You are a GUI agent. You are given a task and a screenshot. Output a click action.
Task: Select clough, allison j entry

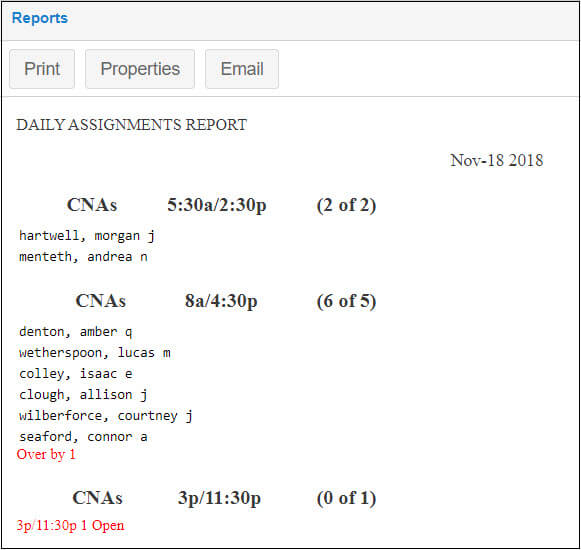[x=83, y=395]
